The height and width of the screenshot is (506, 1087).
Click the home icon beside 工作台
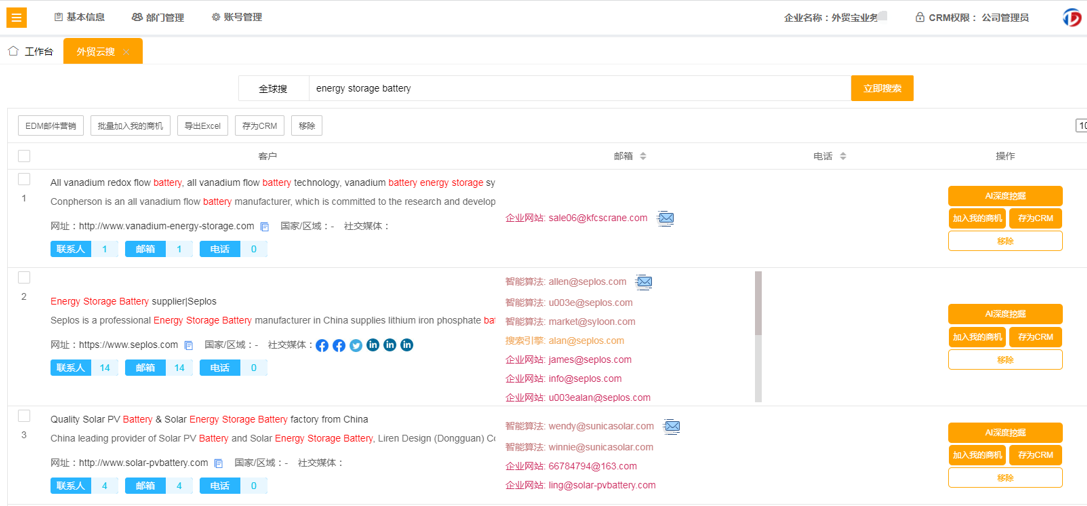tap(12, 51)
